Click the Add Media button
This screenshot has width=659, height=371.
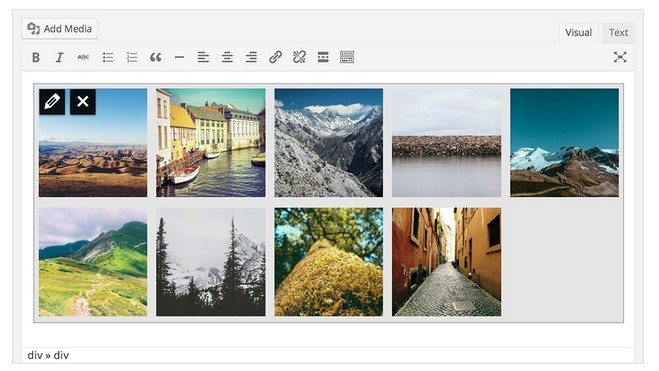(x=59, y=29)
